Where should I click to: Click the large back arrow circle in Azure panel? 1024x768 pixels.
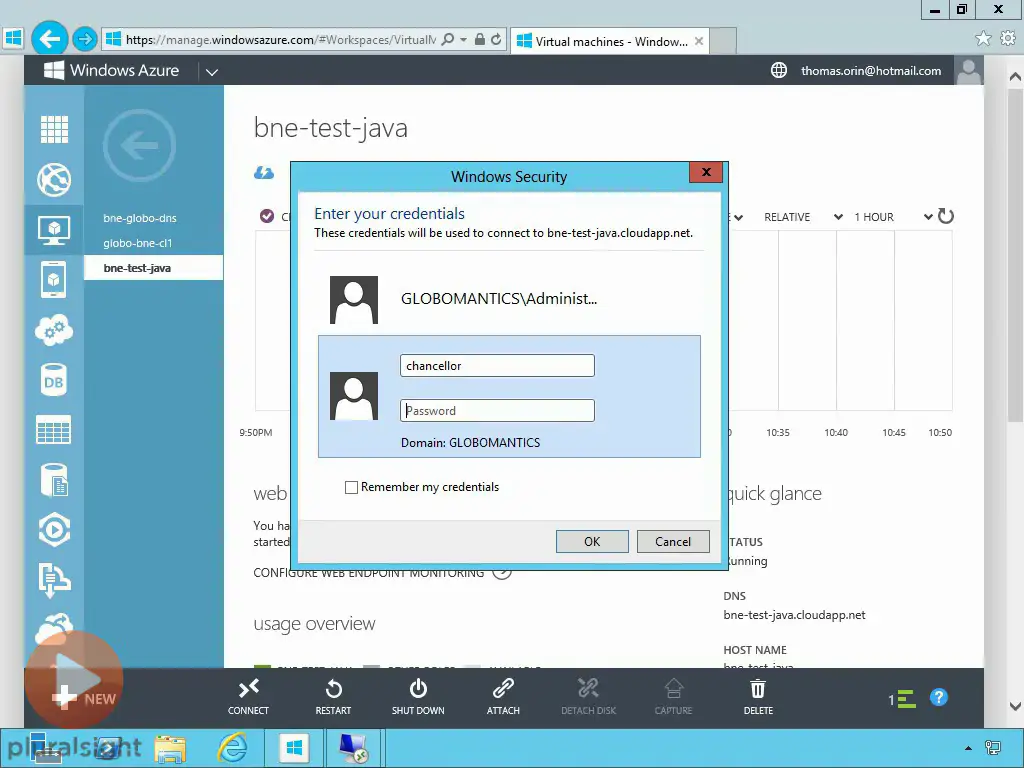click(139, 146)
